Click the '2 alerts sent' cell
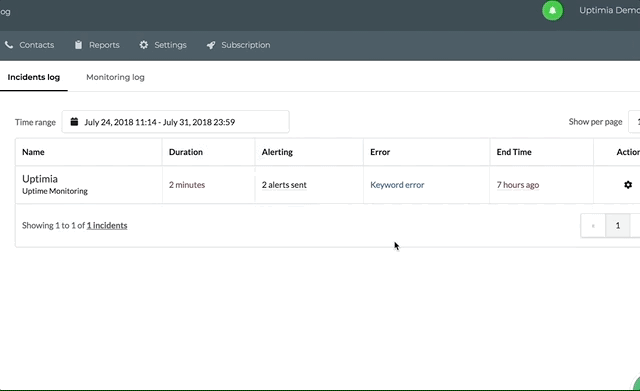Viewport: 640px width, 391px height. pos(284,185)
